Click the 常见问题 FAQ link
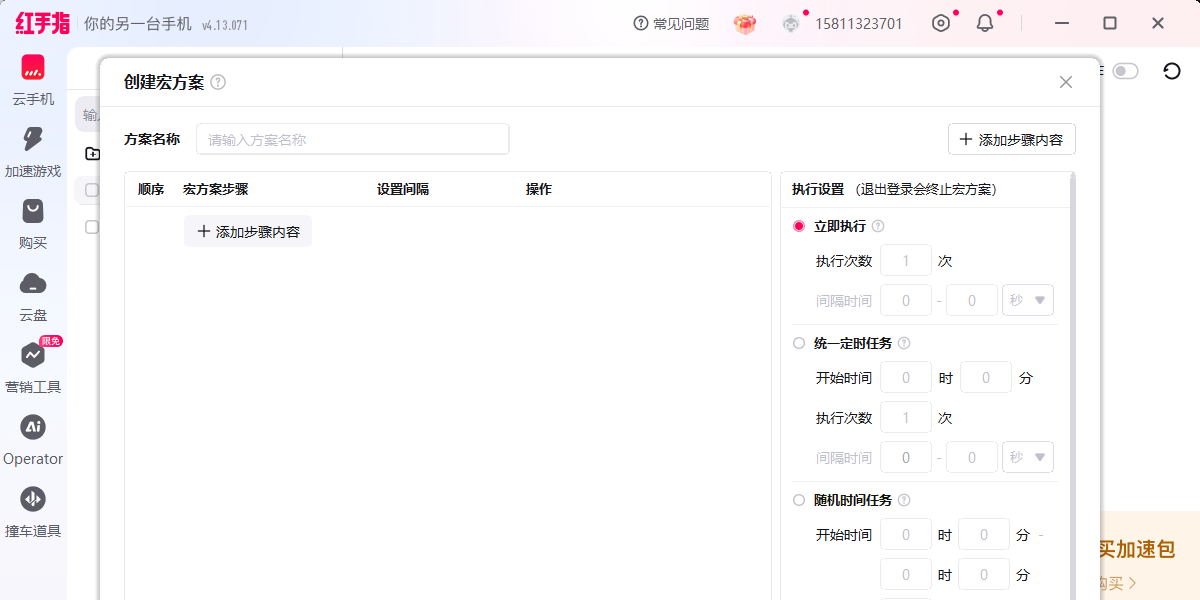 pos(671,24)
